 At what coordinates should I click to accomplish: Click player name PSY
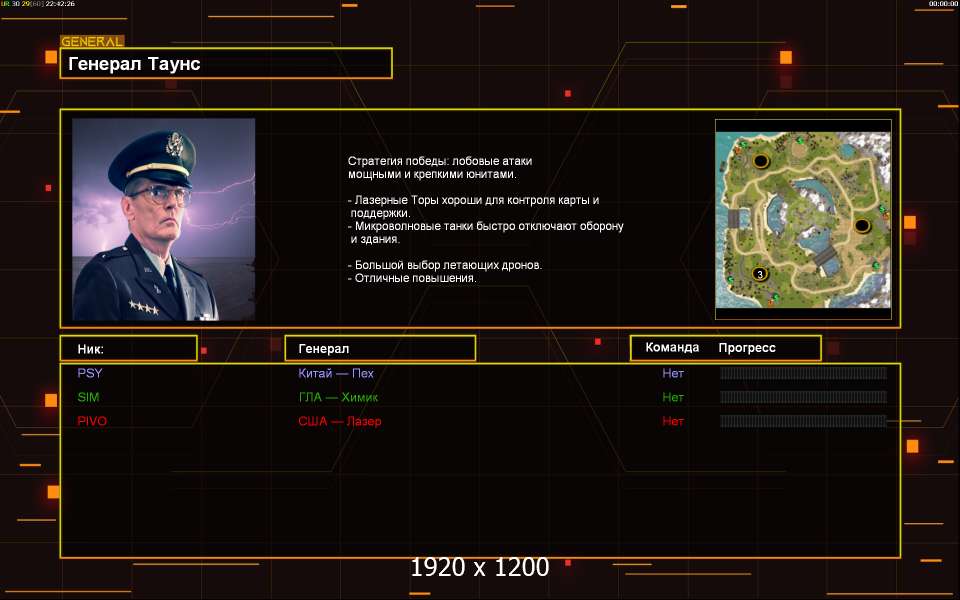point(90,373)
